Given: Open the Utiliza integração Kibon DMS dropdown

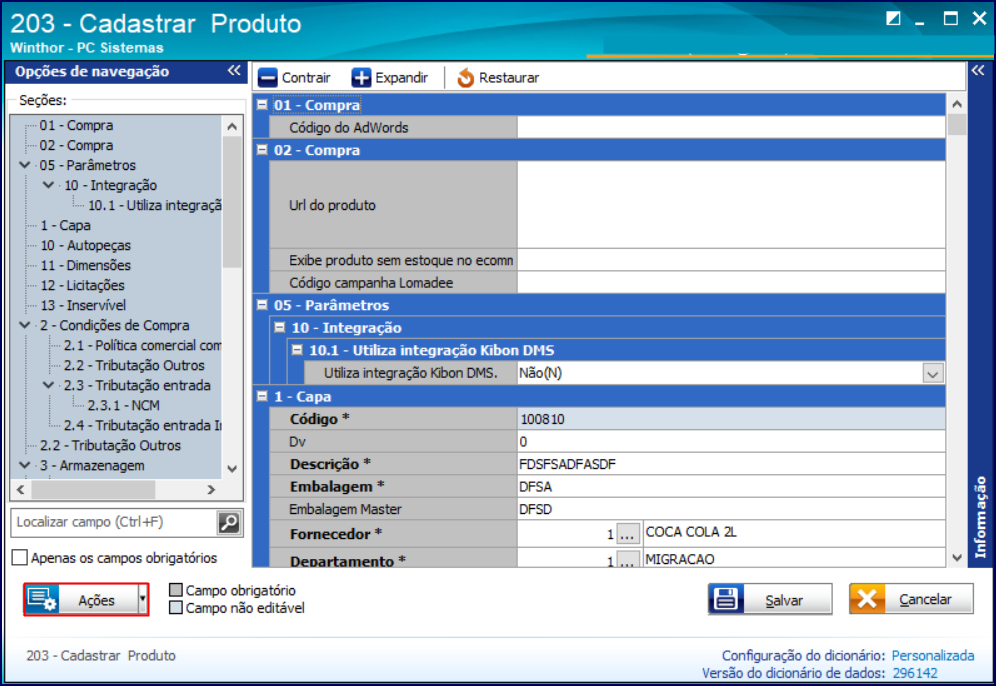Looking at the screenshot, I should (932, 373).
